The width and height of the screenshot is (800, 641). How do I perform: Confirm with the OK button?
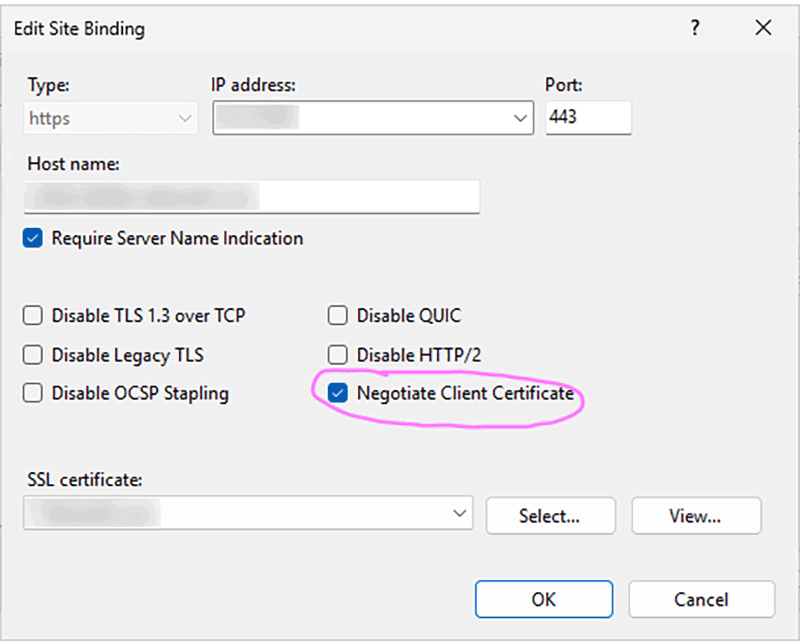[x=544, y=599]
